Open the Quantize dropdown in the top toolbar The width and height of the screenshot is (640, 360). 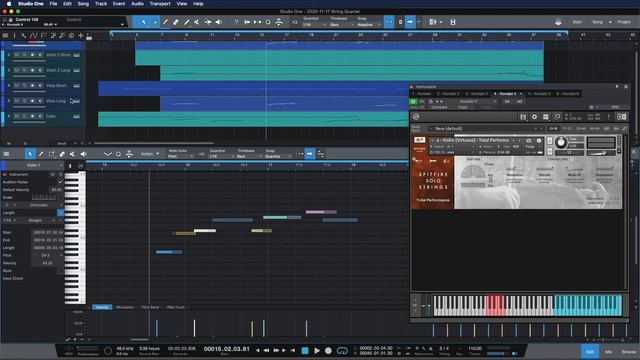click(314, 24)
